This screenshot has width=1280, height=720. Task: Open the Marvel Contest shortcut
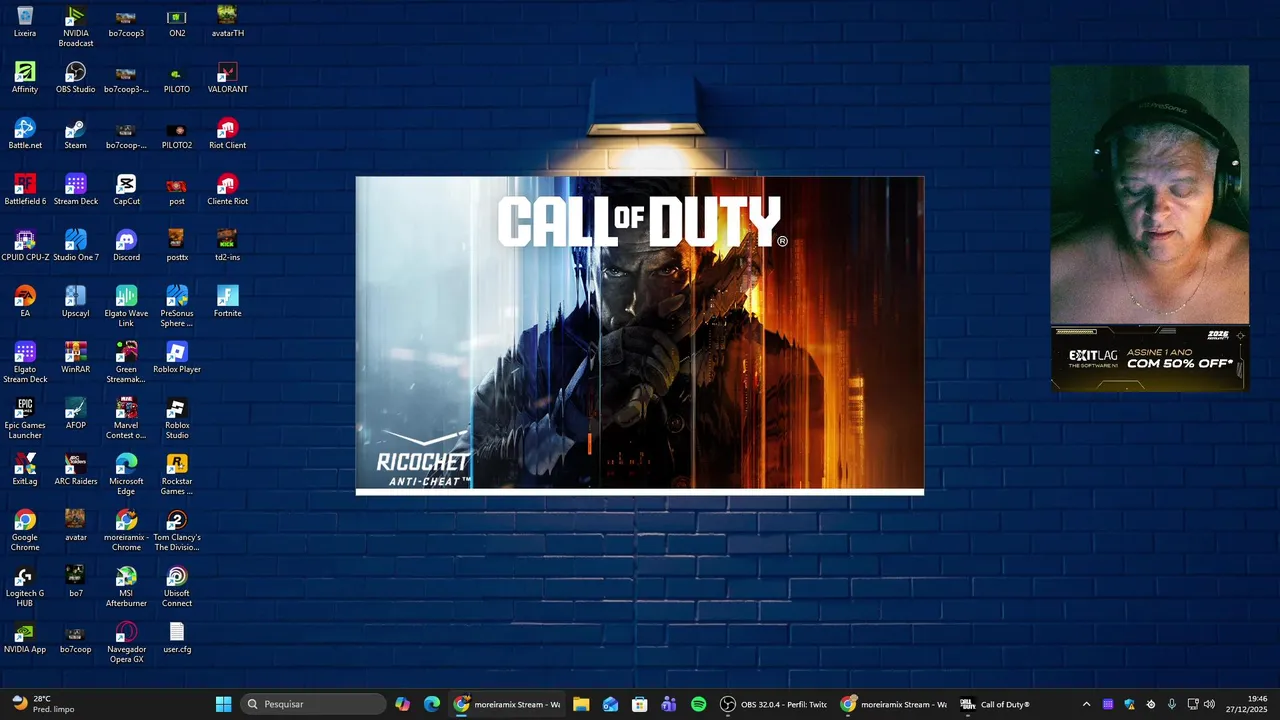pos(126,419)
